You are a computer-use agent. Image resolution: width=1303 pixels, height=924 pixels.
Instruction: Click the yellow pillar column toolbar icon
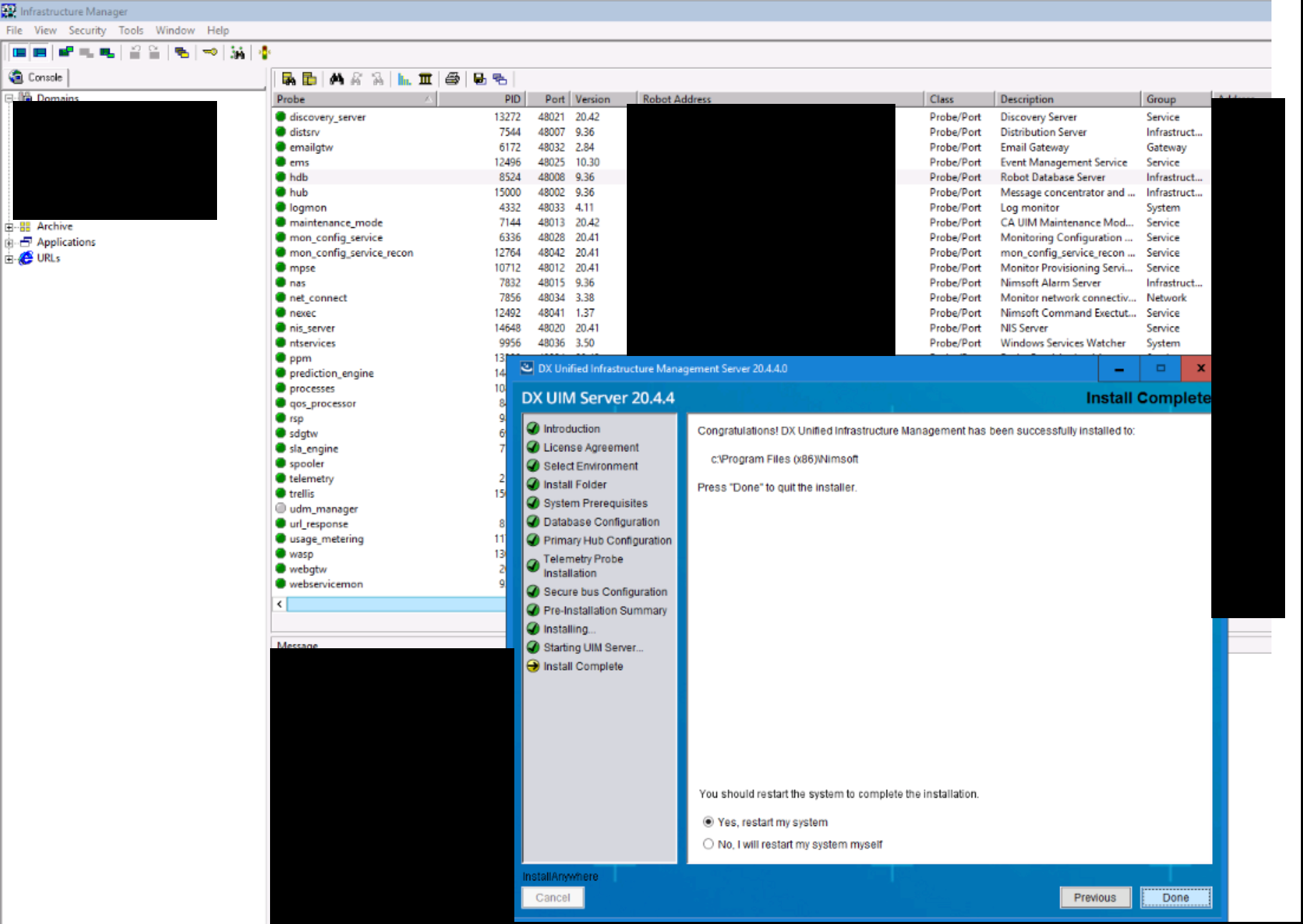[425, 79]
